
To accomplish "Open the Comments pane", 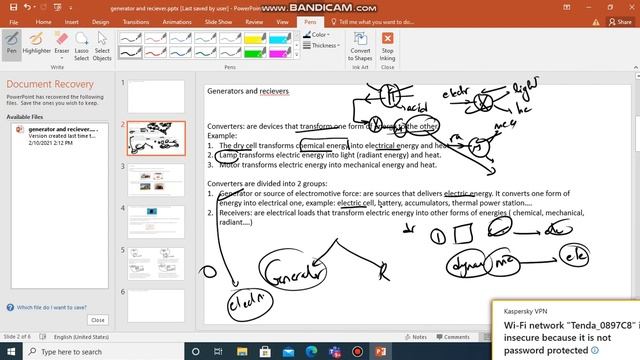I will coord(453,337).
